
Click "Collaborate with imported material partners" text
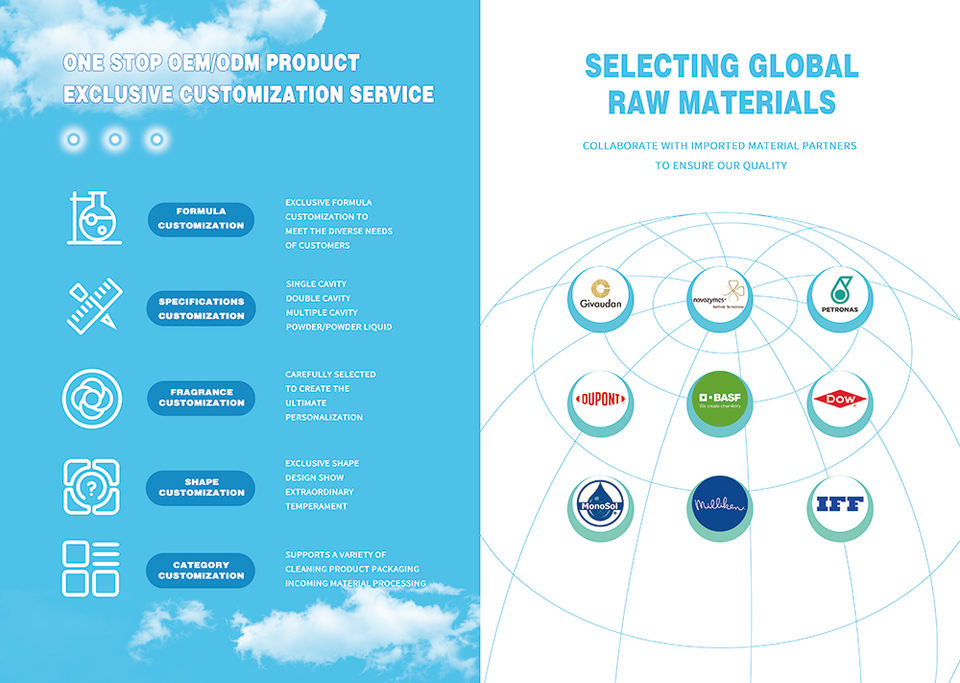[x=719, y=146]
